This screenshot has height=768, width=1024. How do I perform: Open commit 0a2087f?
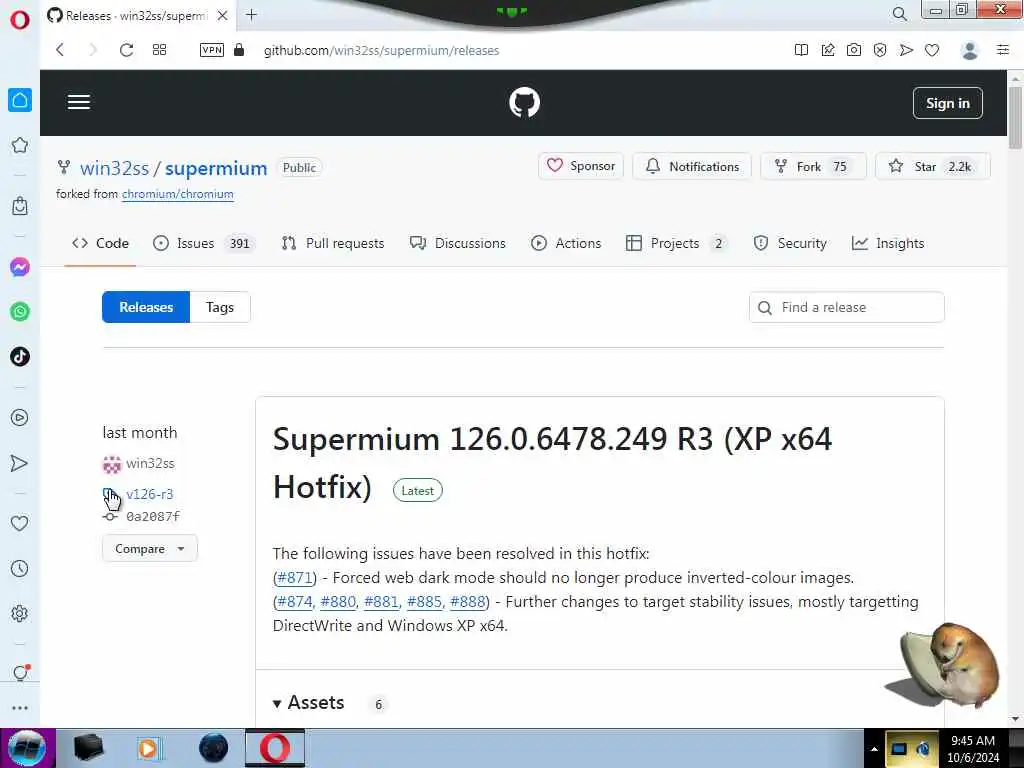(x=153, y=517)
